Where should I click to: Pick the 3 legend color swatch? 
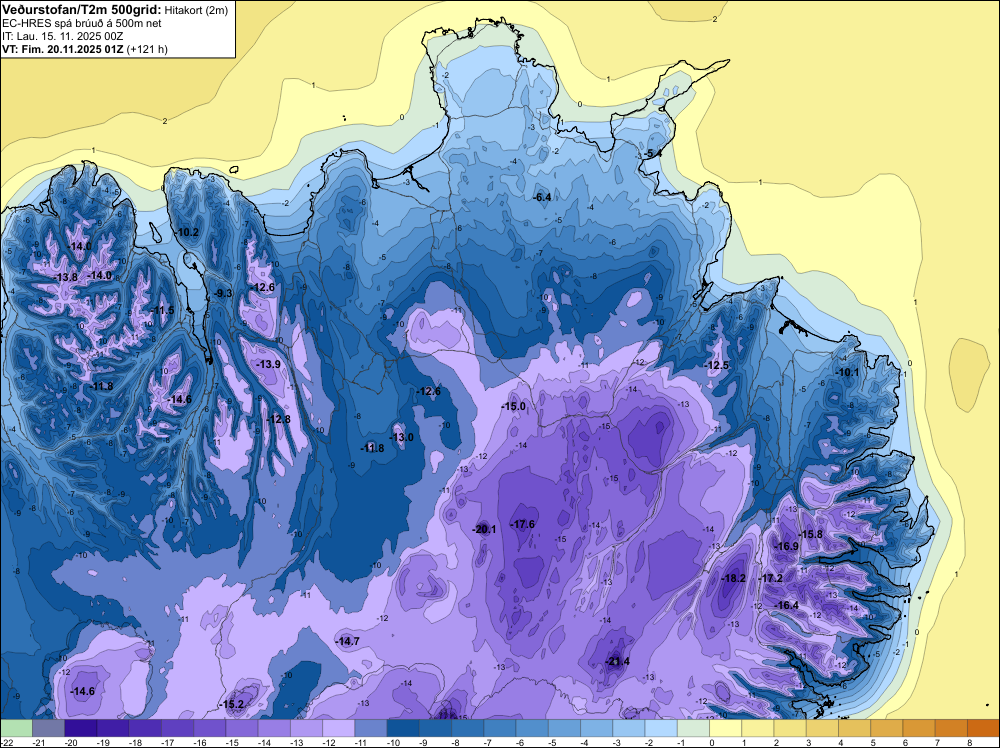[823, 728]
